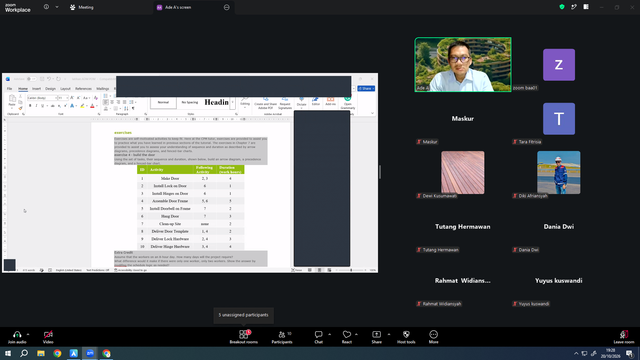Screen dimensions: 640x360
Task: Switch to the Meeting tab
Action: point(82,7)
